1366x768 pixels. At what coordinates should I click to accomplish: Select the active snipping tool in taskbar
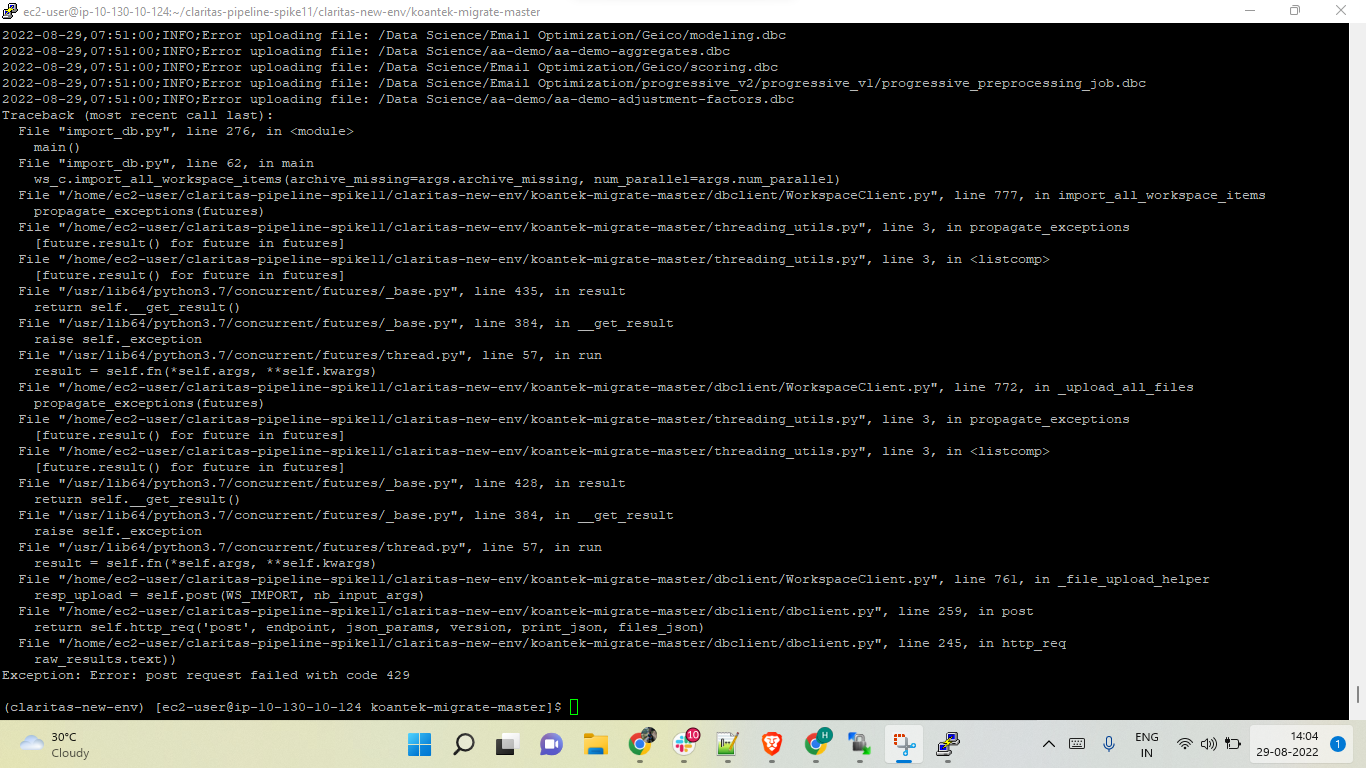click(905, 744)
